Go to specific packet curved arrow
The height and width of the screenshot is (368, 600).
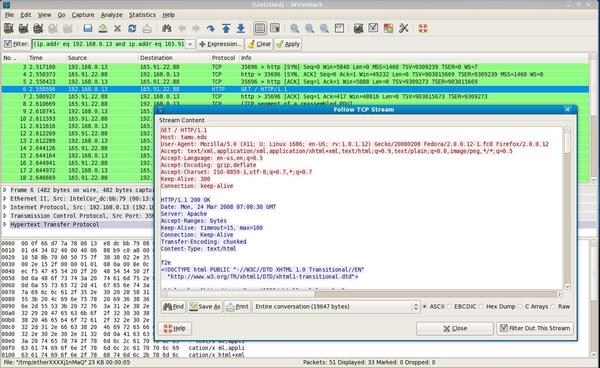210,28
